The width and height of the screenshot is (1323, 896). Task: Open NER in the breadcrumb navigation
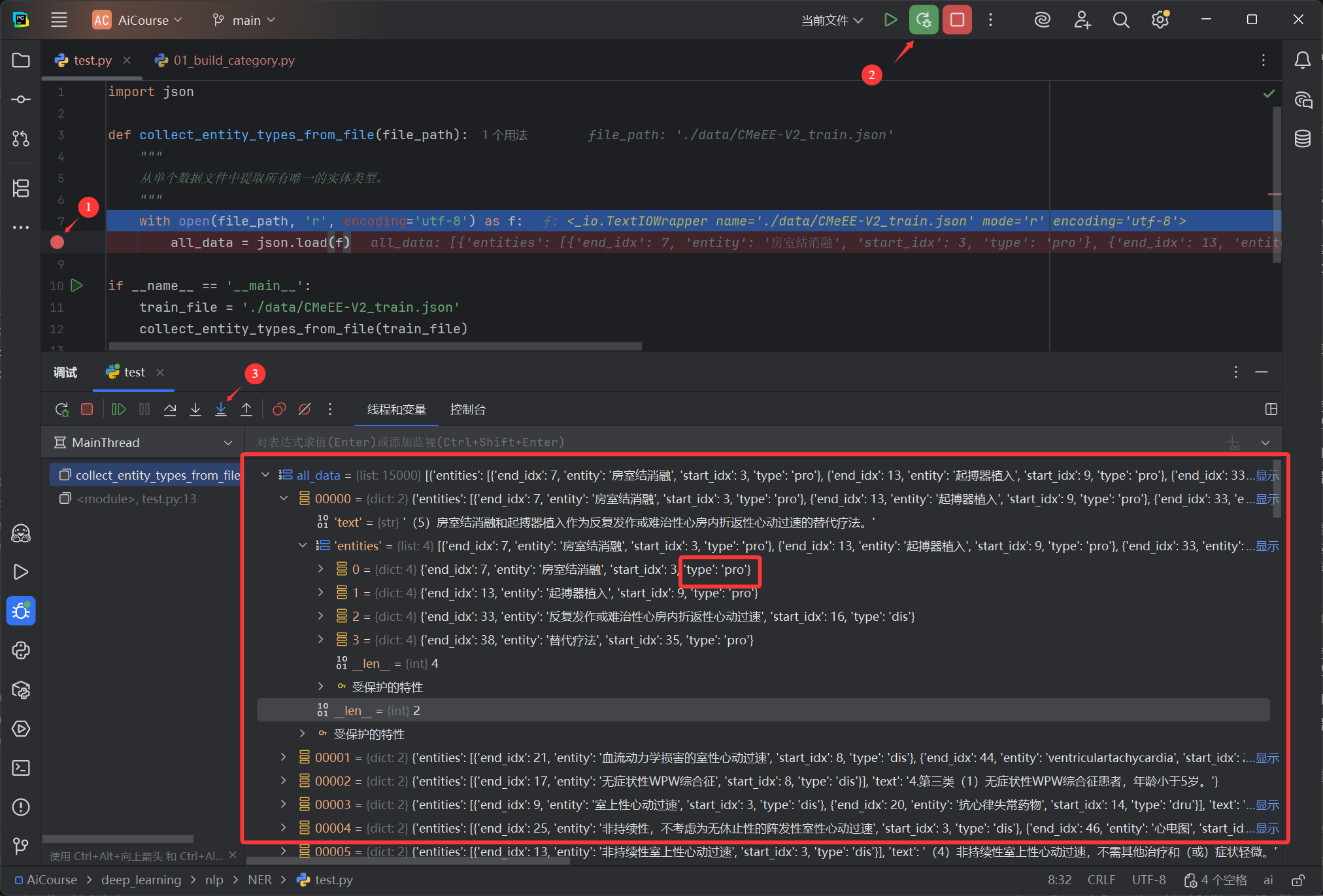tap(260, 880)
